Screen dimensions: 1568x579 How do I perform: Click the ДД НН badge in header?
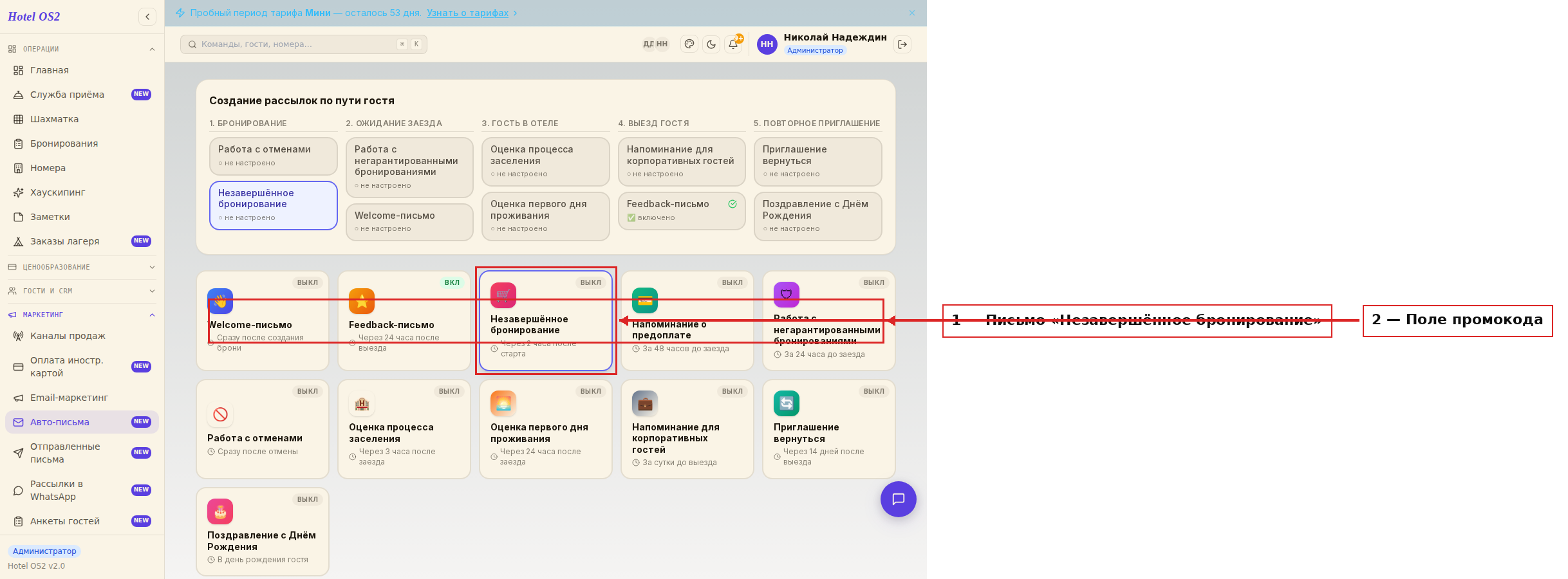tap(656, 44)
